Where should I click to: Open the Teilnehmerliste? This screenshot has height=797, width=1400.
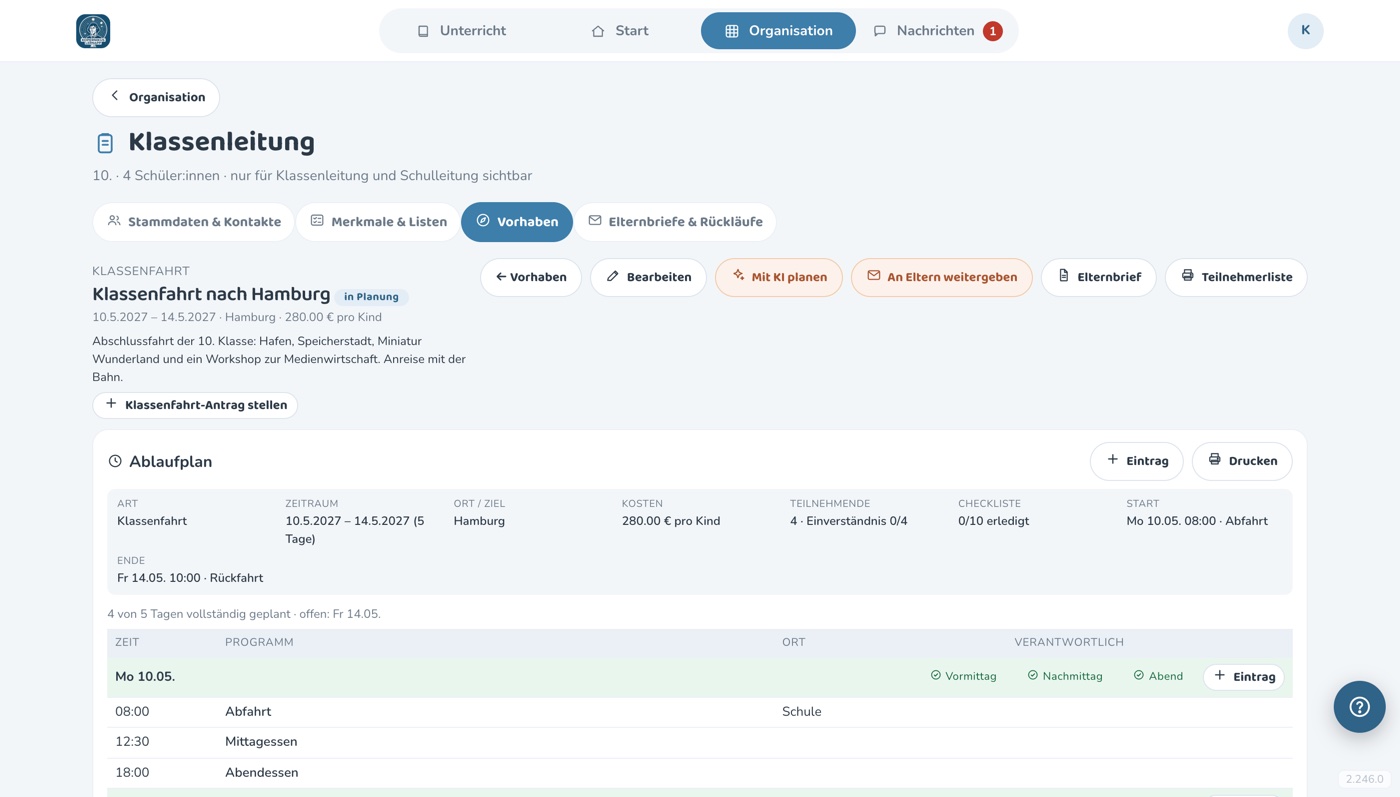click(1236, 277)
